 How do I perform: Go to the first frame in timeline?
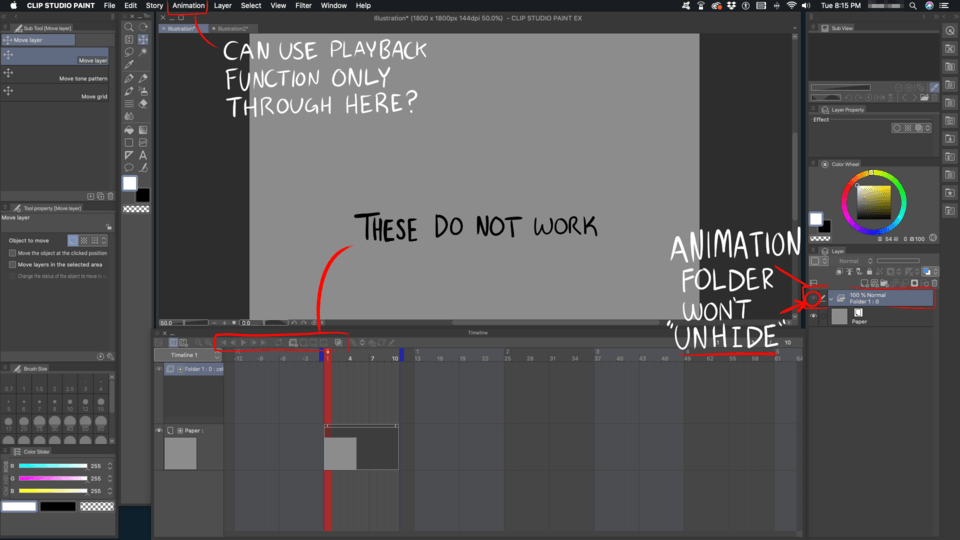[223, 343]
